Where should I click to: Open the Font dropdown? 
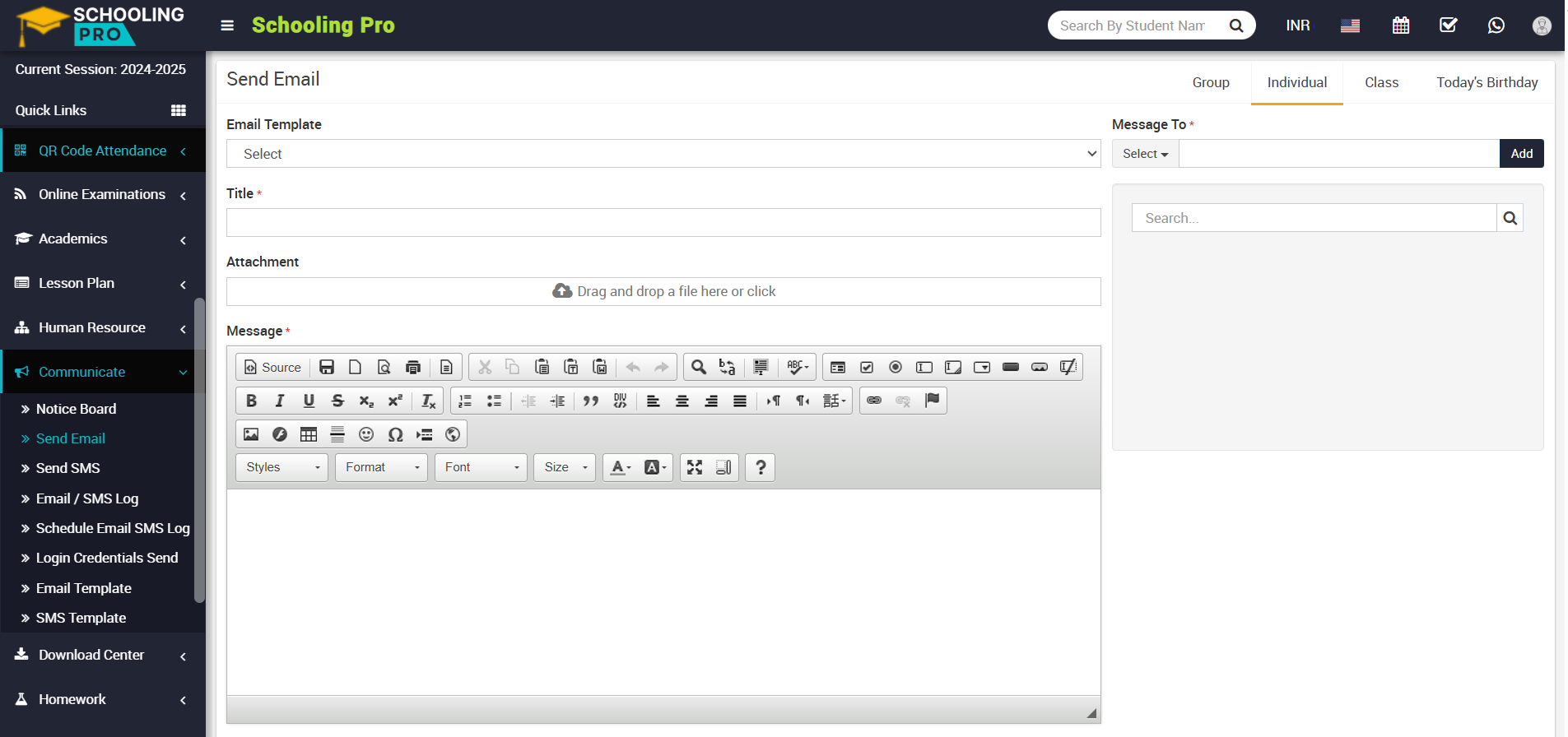point(481,467)
